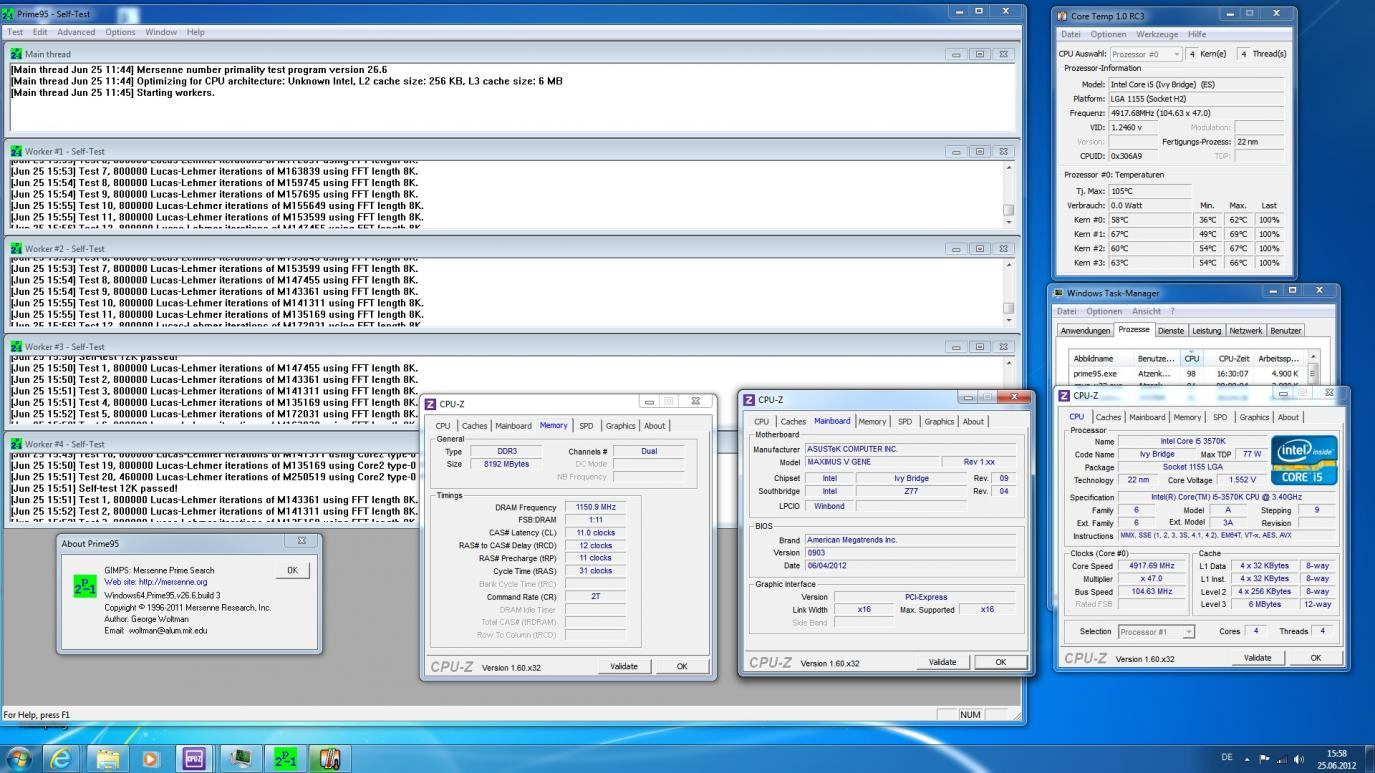Open SPD tab in CPU-Z Memory window
This screenshot has height=773, width=1375.
(586, 426)
